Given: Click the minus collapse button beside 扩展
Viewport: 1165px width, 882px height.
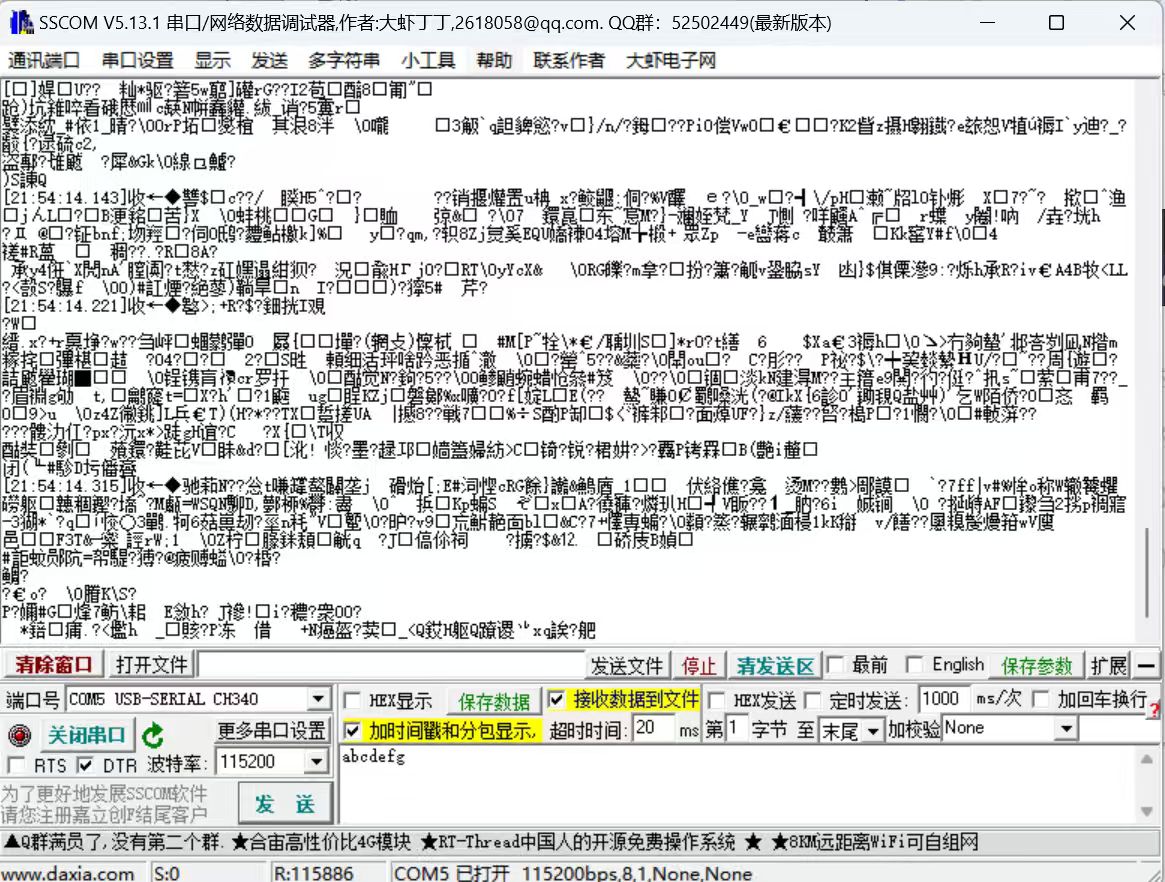Looking at the screenshot, I should (x=1146, y=665).
